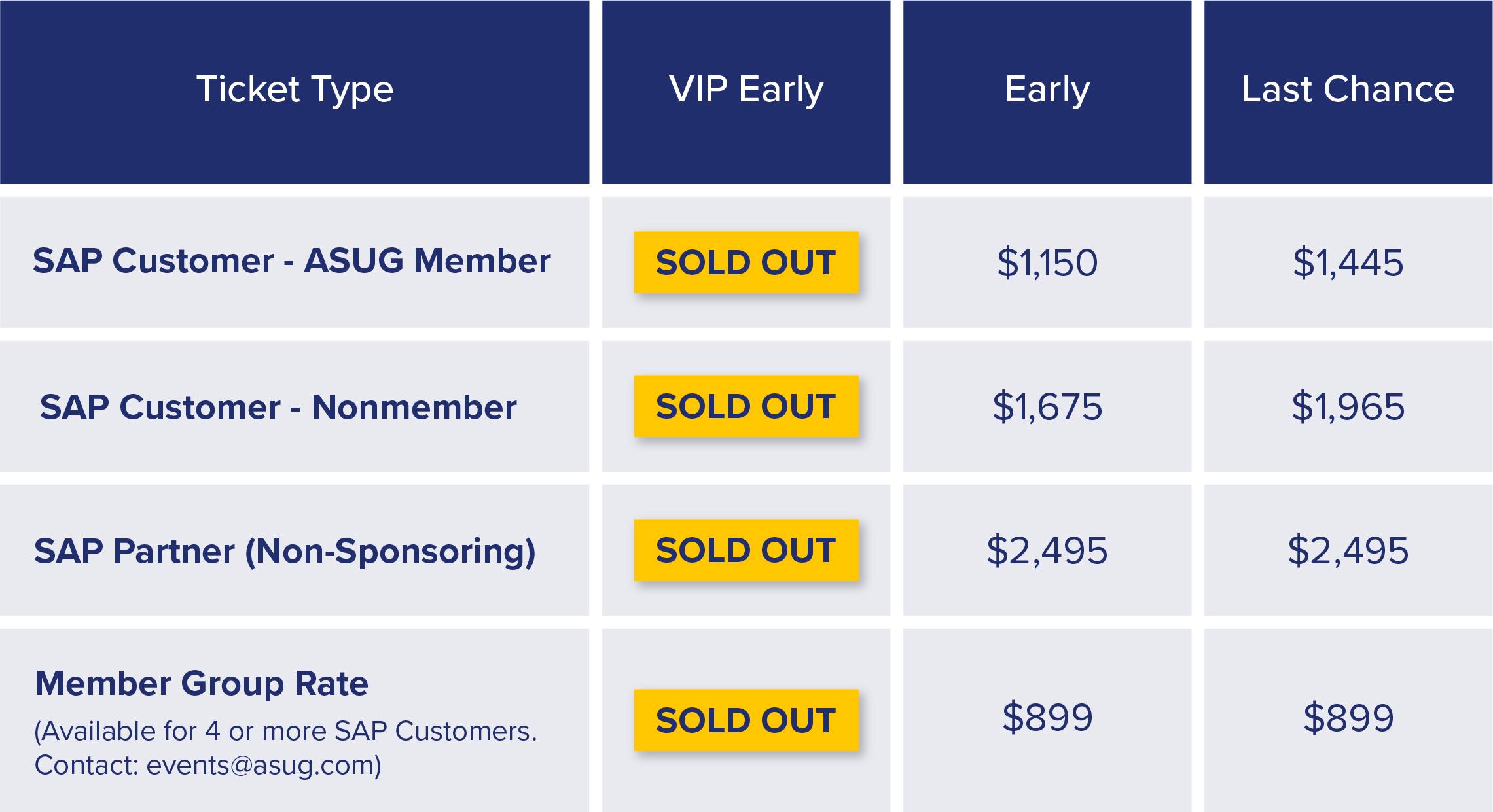
Task: Click SAP Partner (Non-Sponsoring) label
Action: tap(285, 551)
